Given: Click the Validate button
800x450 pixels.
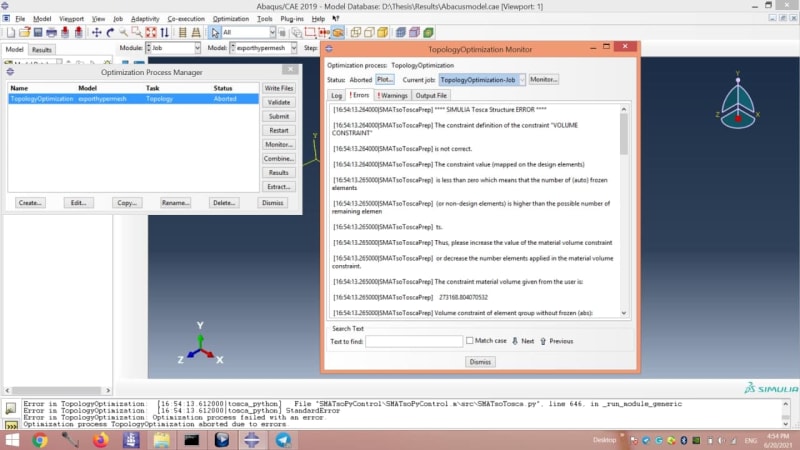Looking at the screenshot, I should 279,103.
